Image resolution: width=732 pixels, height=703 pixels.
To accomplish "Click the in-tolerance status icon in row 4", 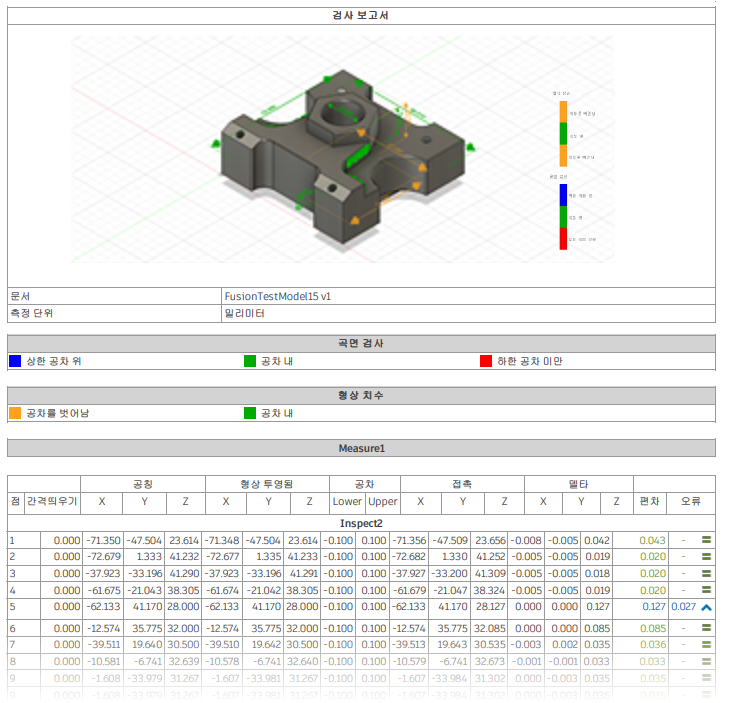I will [x=706, y=590].
